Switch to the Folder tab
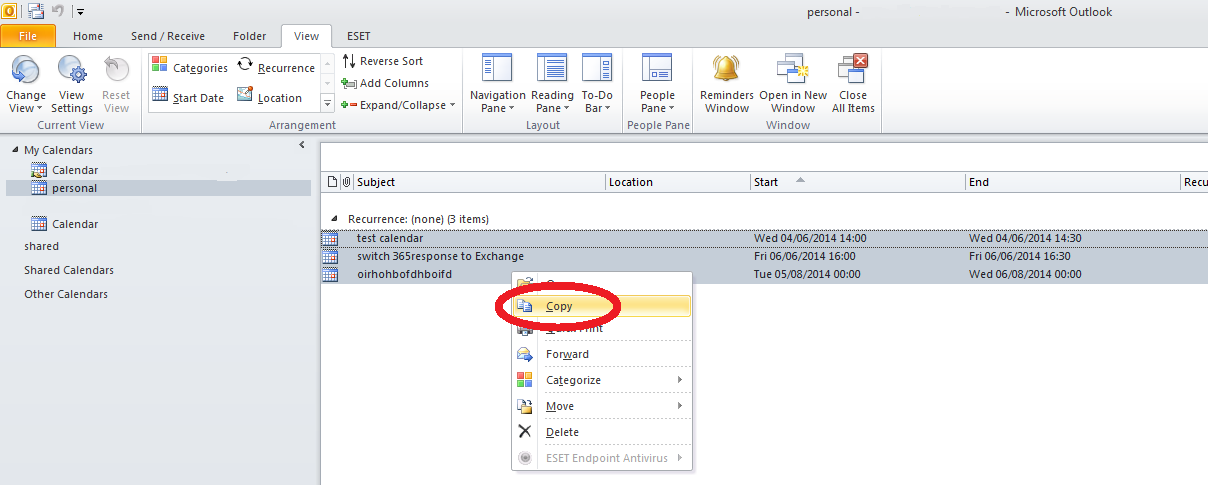 coord(250,36)
